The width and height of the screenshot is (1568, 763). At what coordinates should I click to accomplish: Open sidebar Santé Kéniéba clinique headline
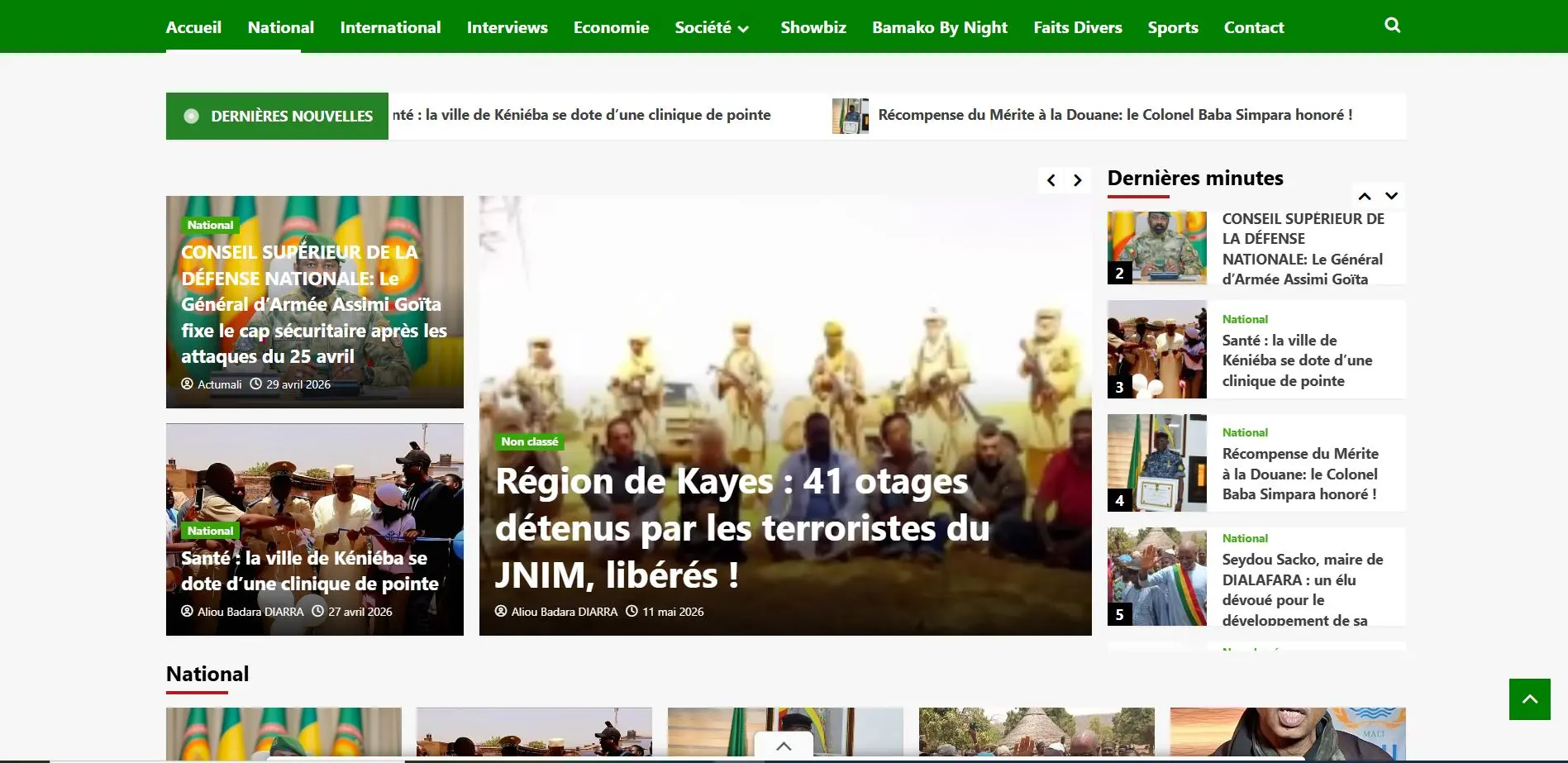point(1297,360)
